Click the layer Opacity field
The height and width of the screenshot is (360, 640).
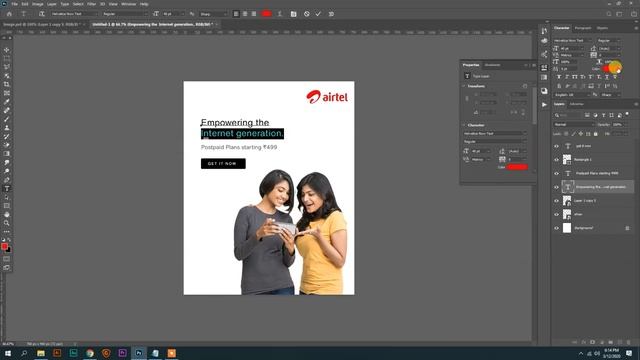click(x=618, y=124)
